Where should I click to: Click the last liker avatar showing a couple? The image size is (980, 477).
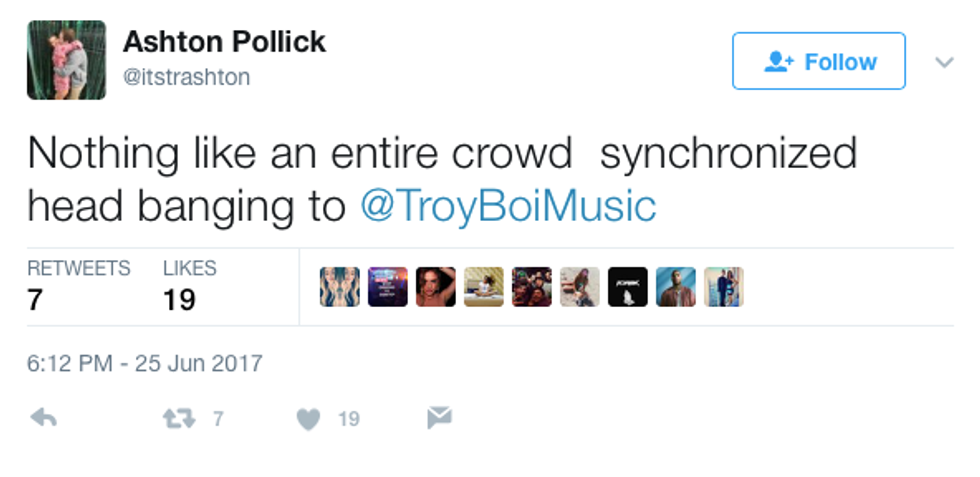click(x=724, y=287)
